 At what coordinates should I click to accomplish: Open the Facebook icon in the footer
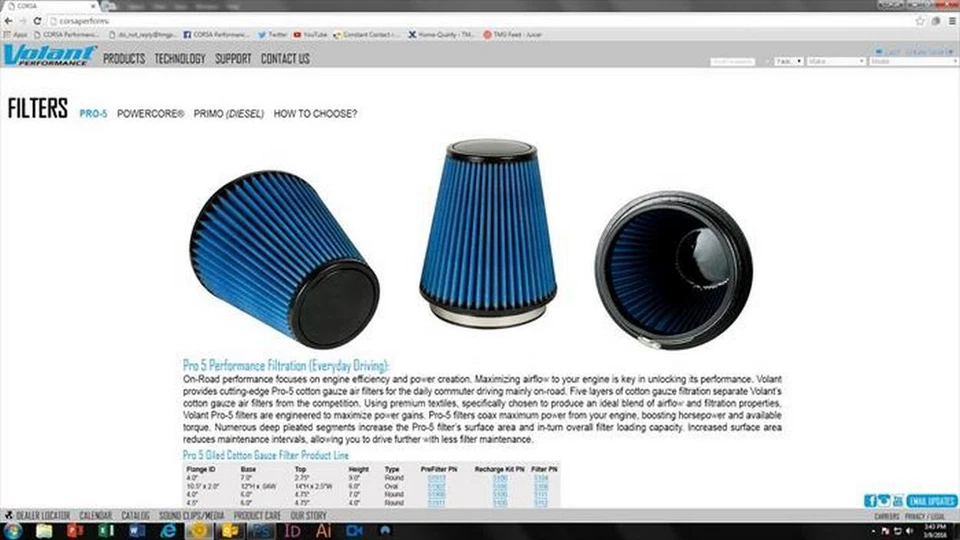point(870,501)
